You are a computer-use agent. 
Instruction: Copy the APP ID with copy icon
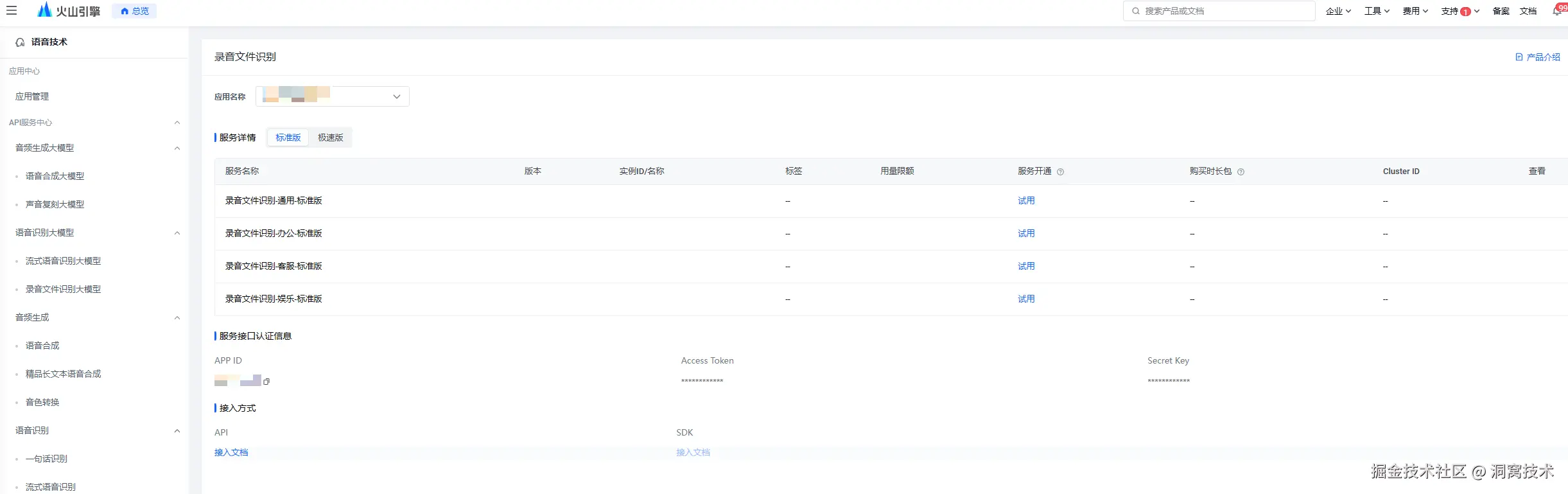[266, 382]
